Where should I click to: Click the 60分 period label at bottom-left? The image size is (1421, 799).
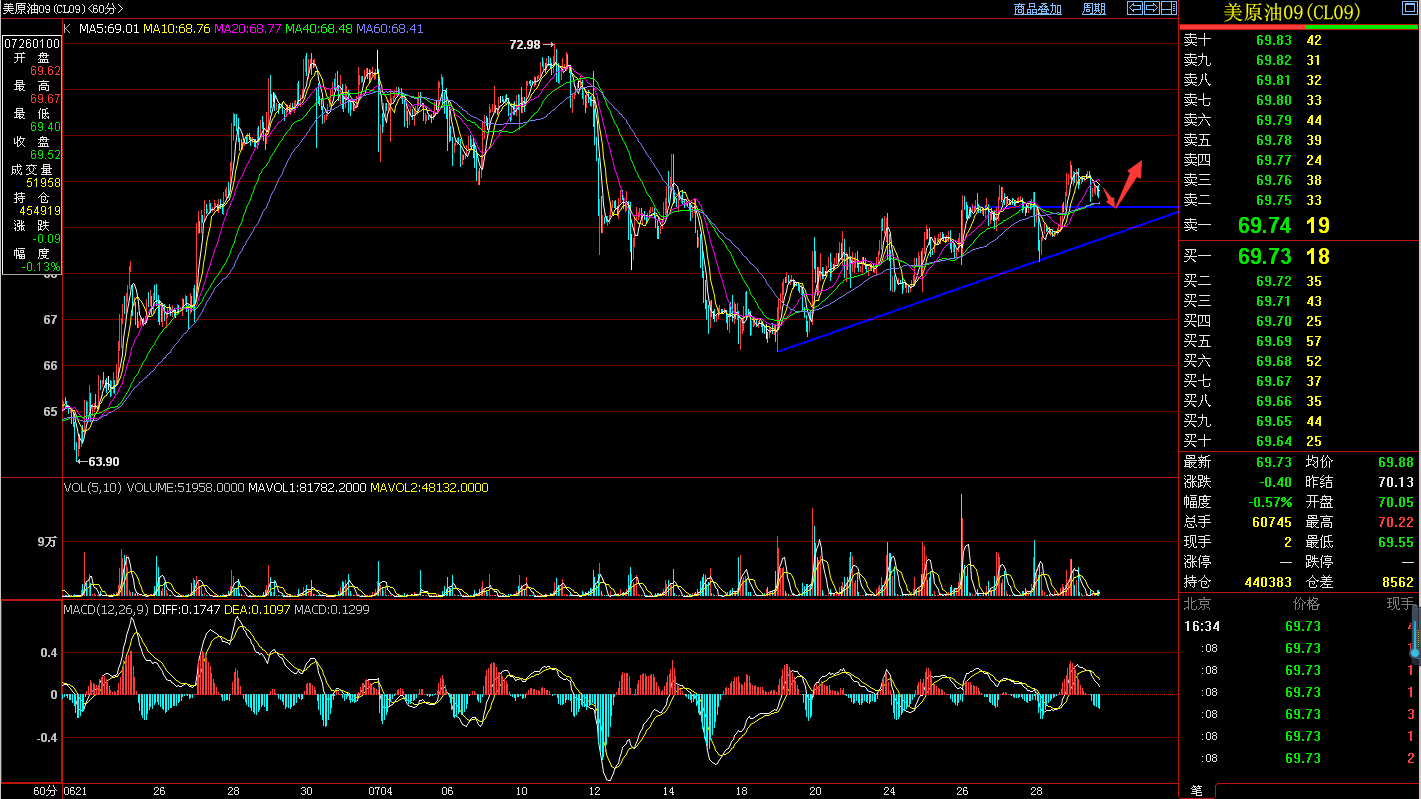pos(45,790)
